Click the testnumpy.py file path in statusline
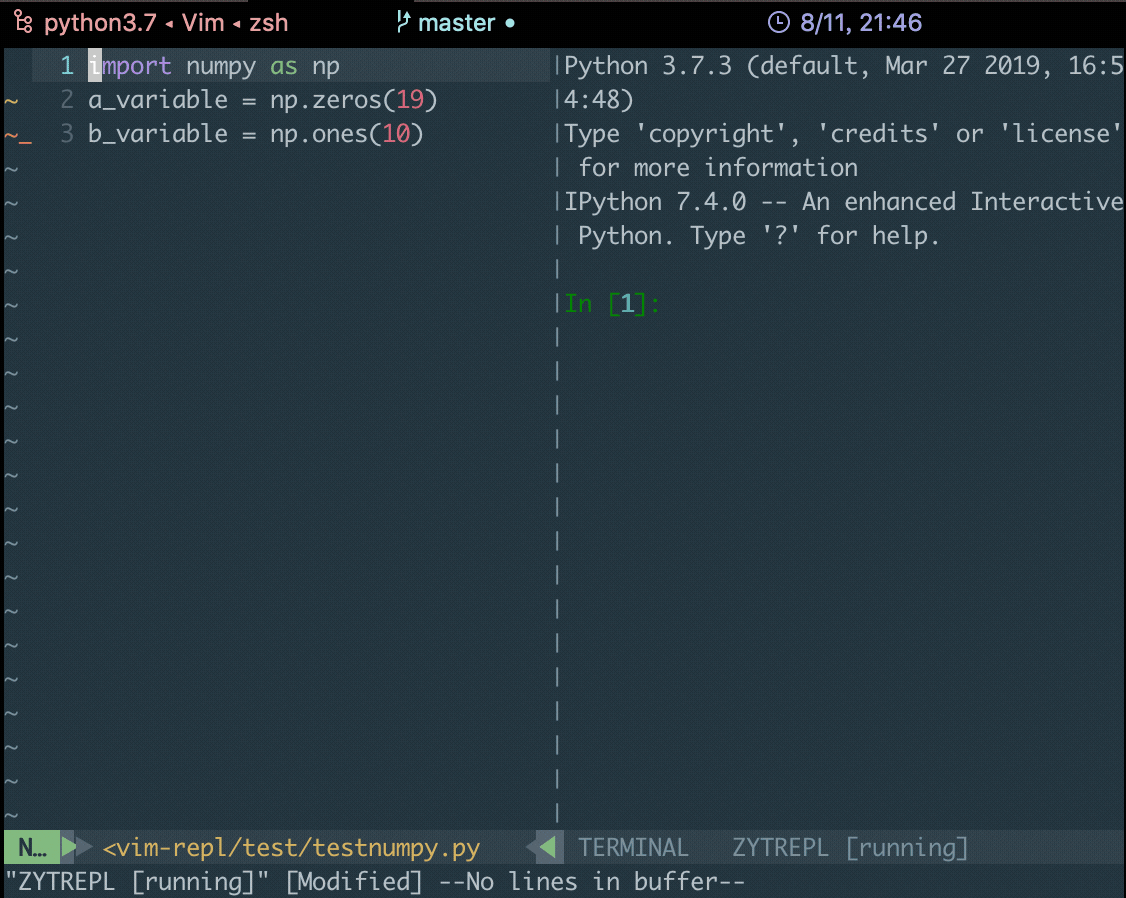 point(292,848)
